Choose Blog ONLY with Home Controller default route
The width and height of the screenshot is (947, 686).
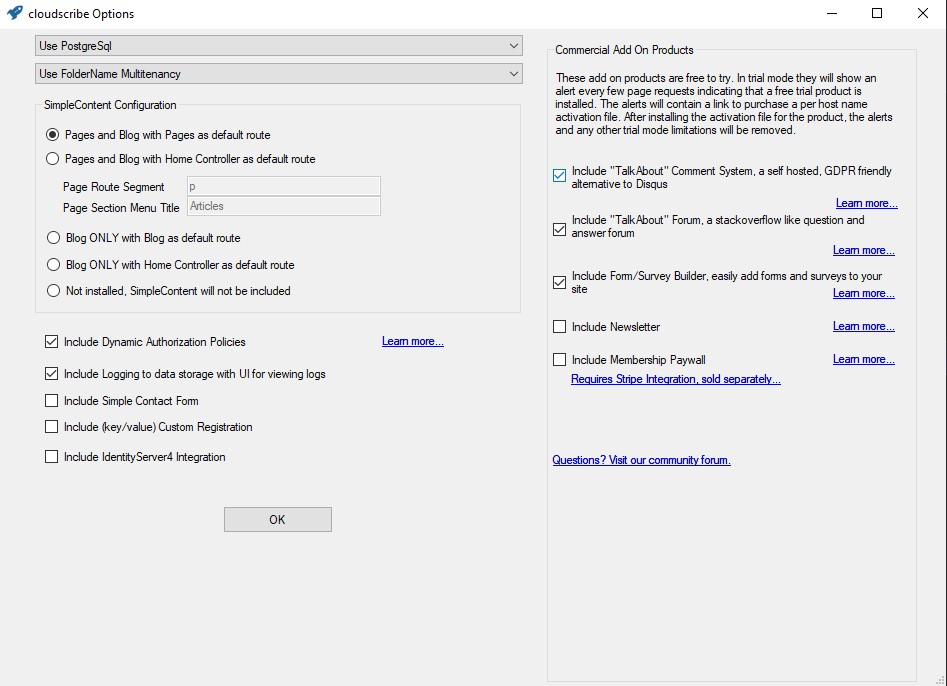tap(52, 264)
